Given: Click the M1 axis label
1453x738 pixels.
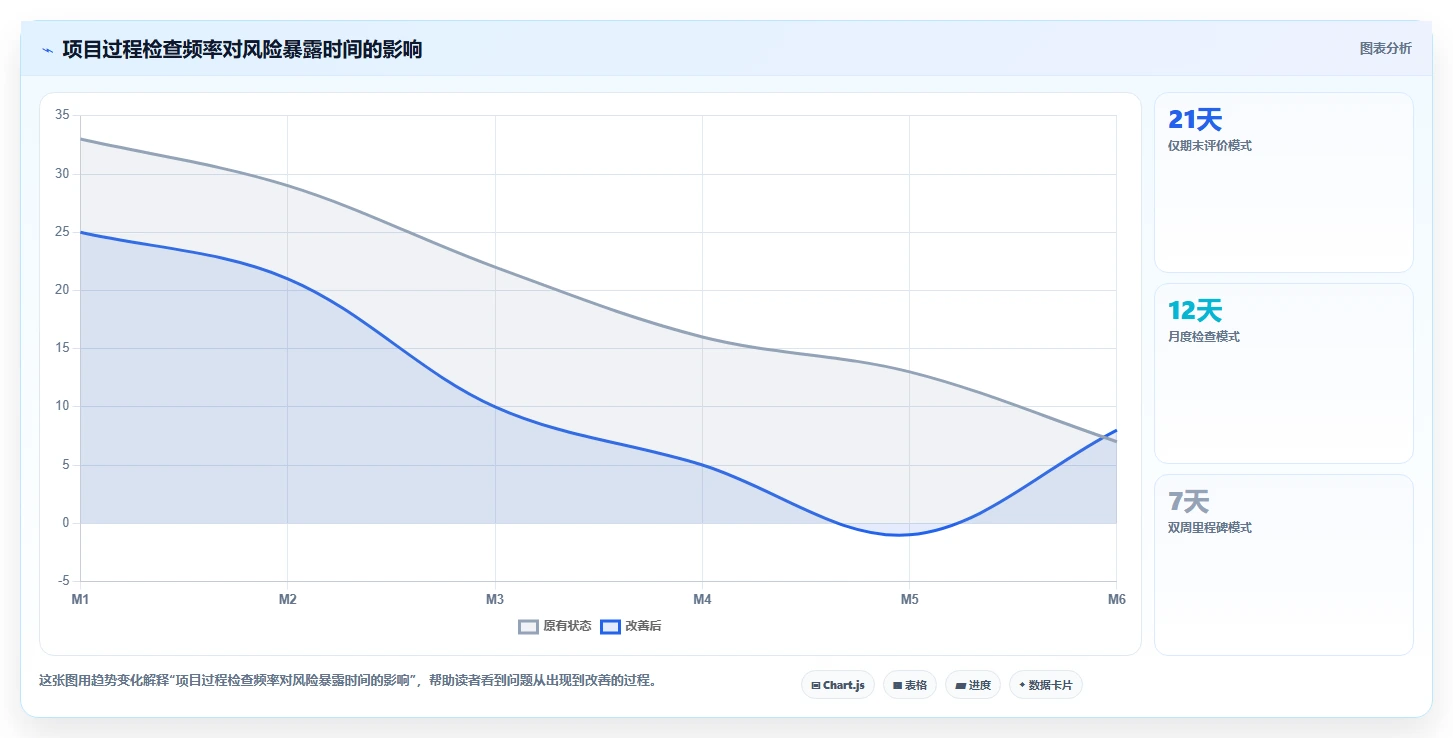Looking at the screenshot, I should tap(80, 599).
